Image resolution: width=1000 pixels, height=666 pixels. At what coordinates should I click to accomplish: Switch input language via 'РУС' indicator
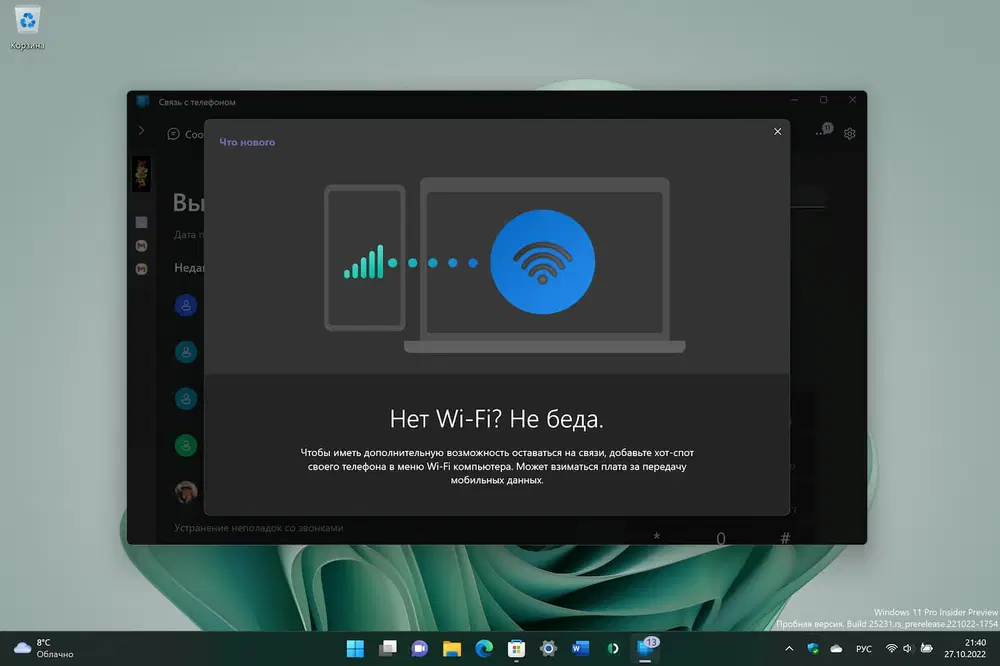[x=864, y=649]
